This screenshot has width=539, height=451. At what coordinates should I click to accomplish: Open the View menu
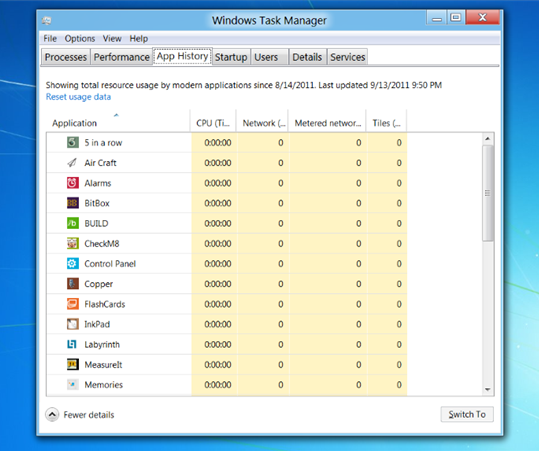(112, 38)
